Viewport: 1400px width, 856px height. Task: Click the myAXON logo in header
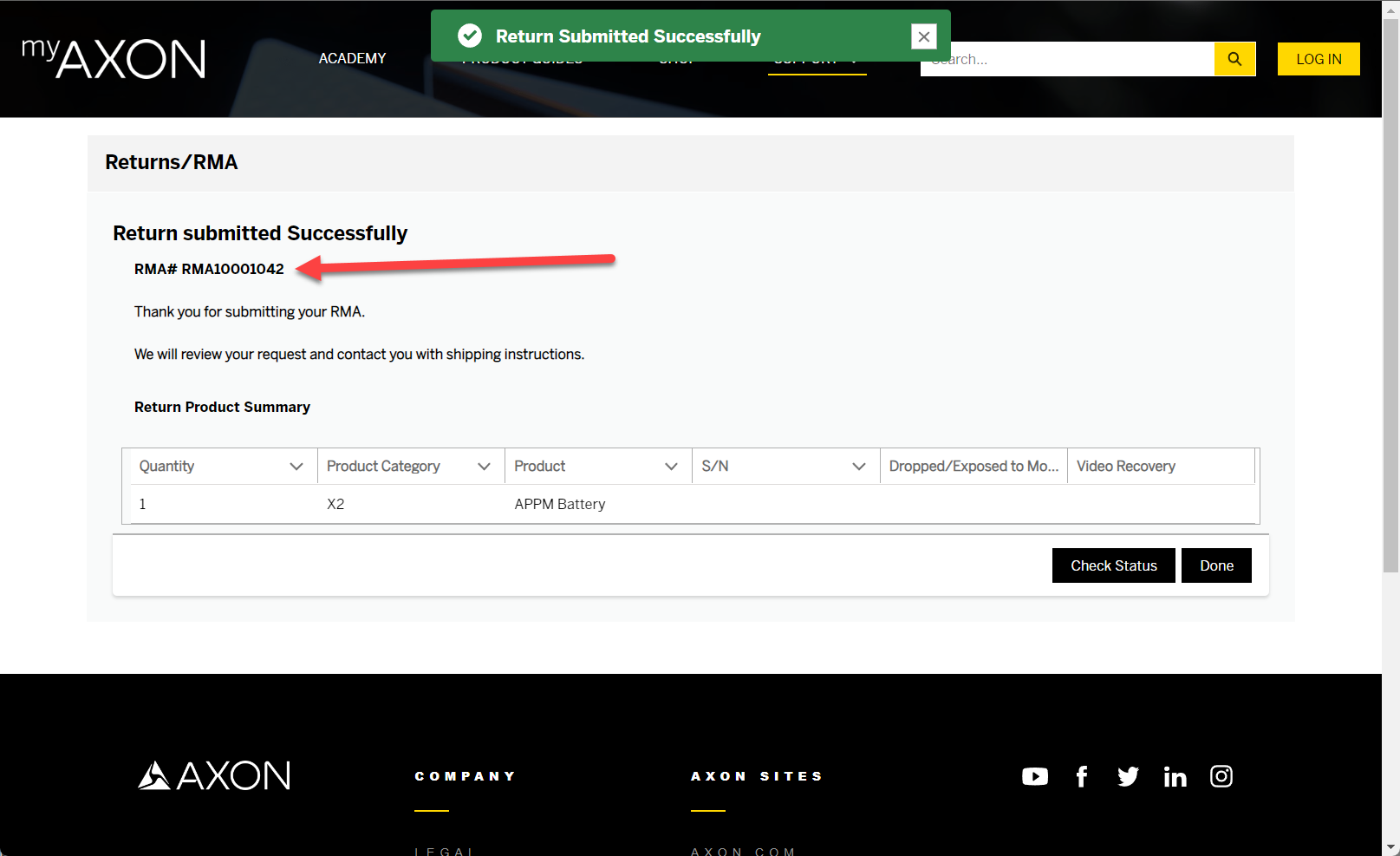pos(113,58)
